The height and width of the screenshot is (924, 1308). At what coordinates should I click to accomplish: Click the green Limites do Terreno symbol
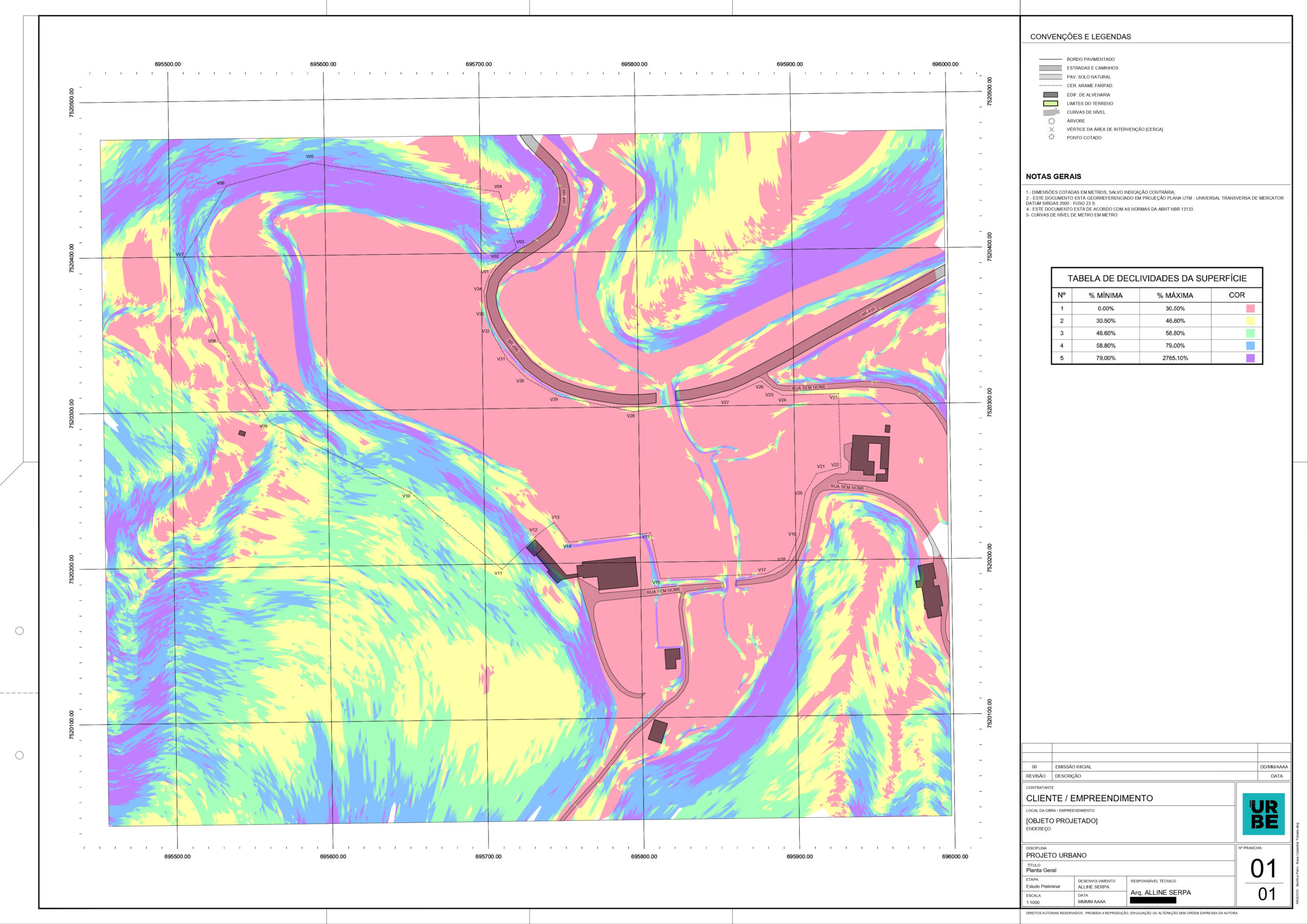click(1050, 104)
